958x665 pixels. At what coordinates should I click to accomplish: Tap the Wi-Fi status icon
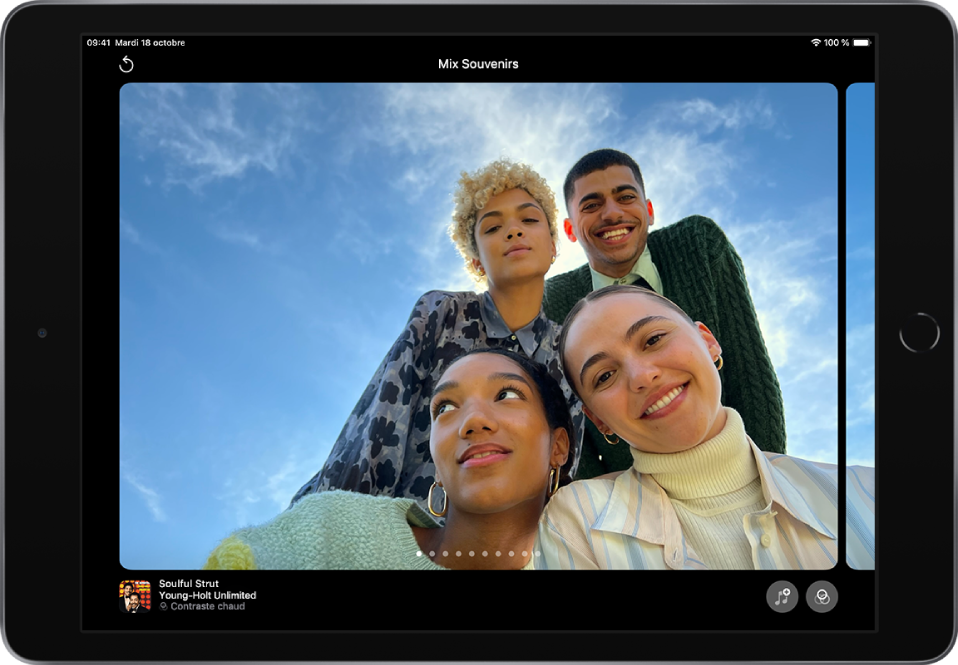click(x=816, y=43)
